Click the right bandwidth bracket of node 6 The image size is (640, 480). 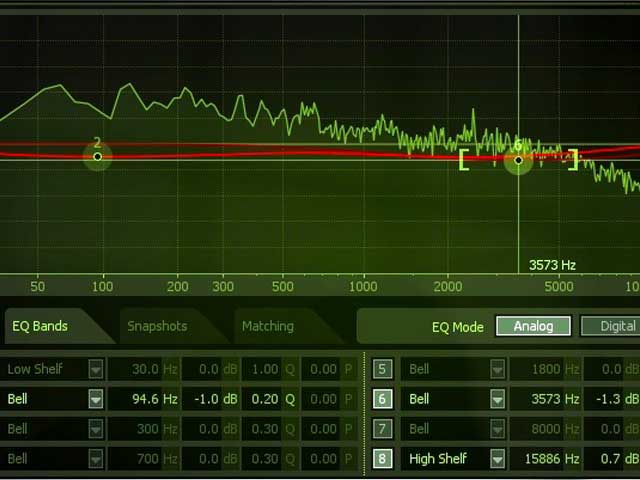click(574, 160)
